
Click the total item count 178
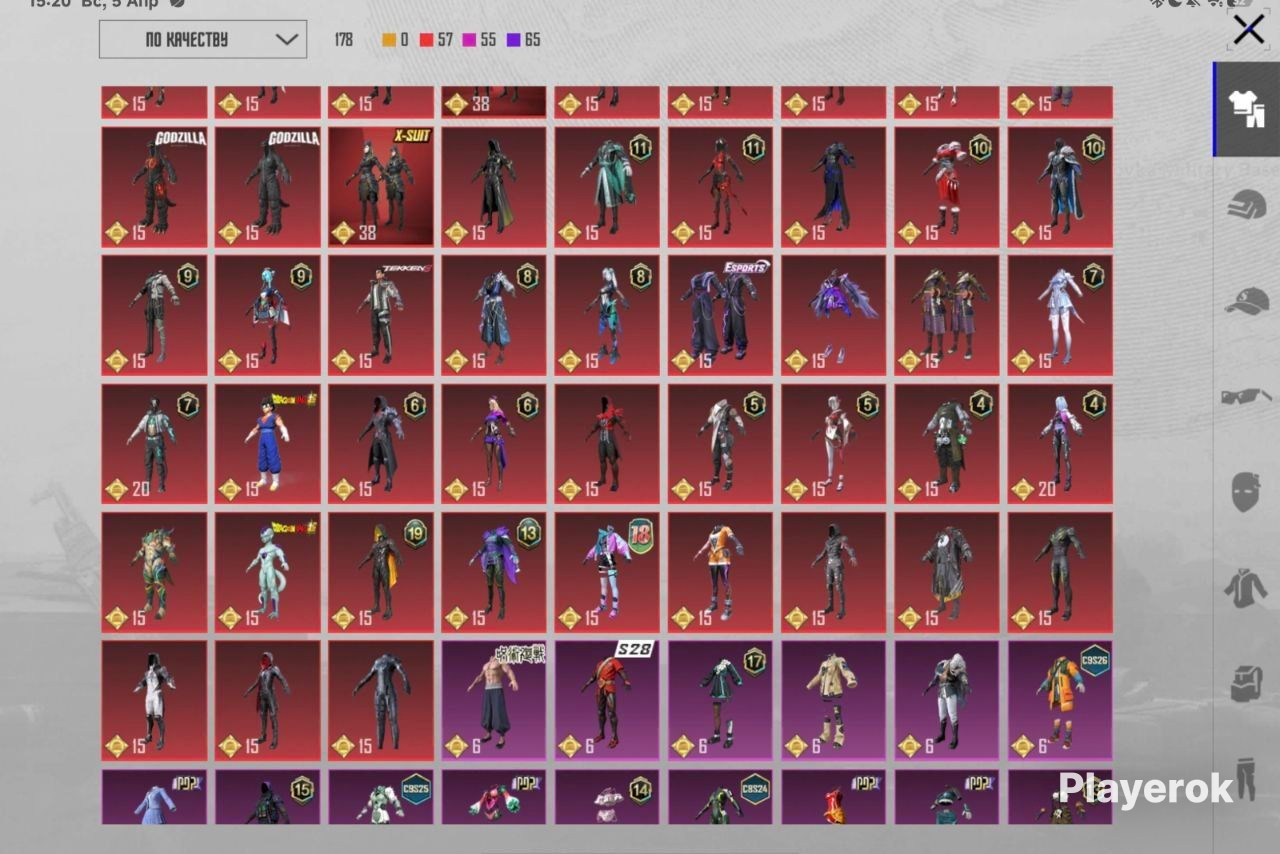(x=344, y=40)
